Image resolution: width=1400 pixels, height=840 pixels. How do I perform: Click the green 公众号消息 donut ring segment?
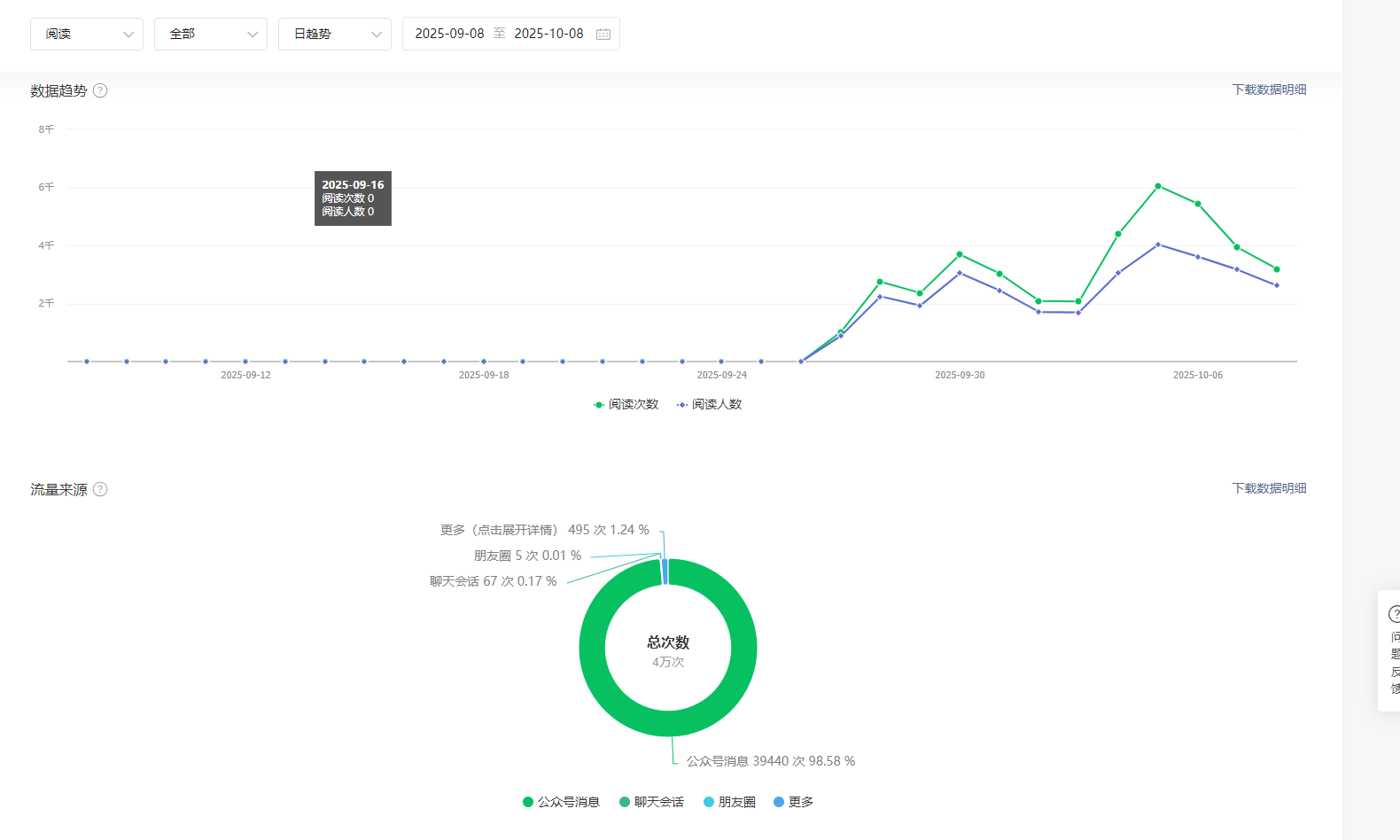[x=592, y=648]
